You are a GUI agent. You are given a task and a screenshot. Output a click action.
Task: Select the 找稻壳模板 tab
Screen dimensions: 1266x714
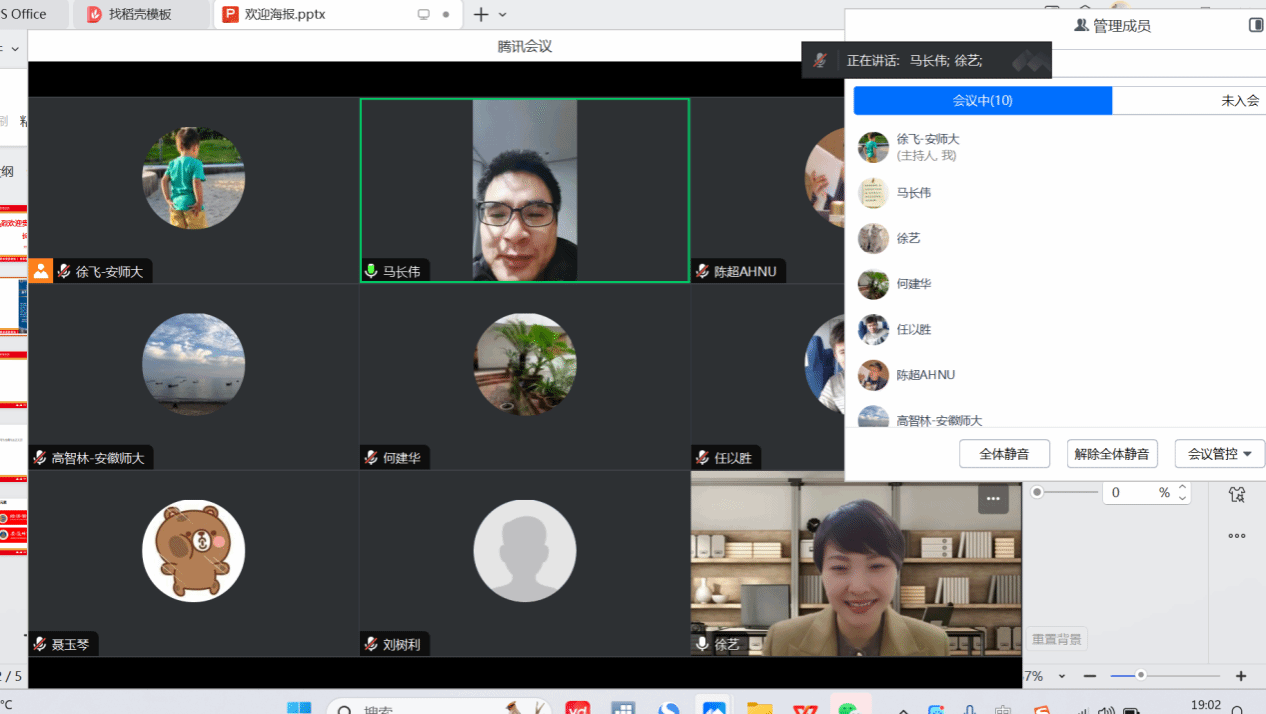click(140, 14)
